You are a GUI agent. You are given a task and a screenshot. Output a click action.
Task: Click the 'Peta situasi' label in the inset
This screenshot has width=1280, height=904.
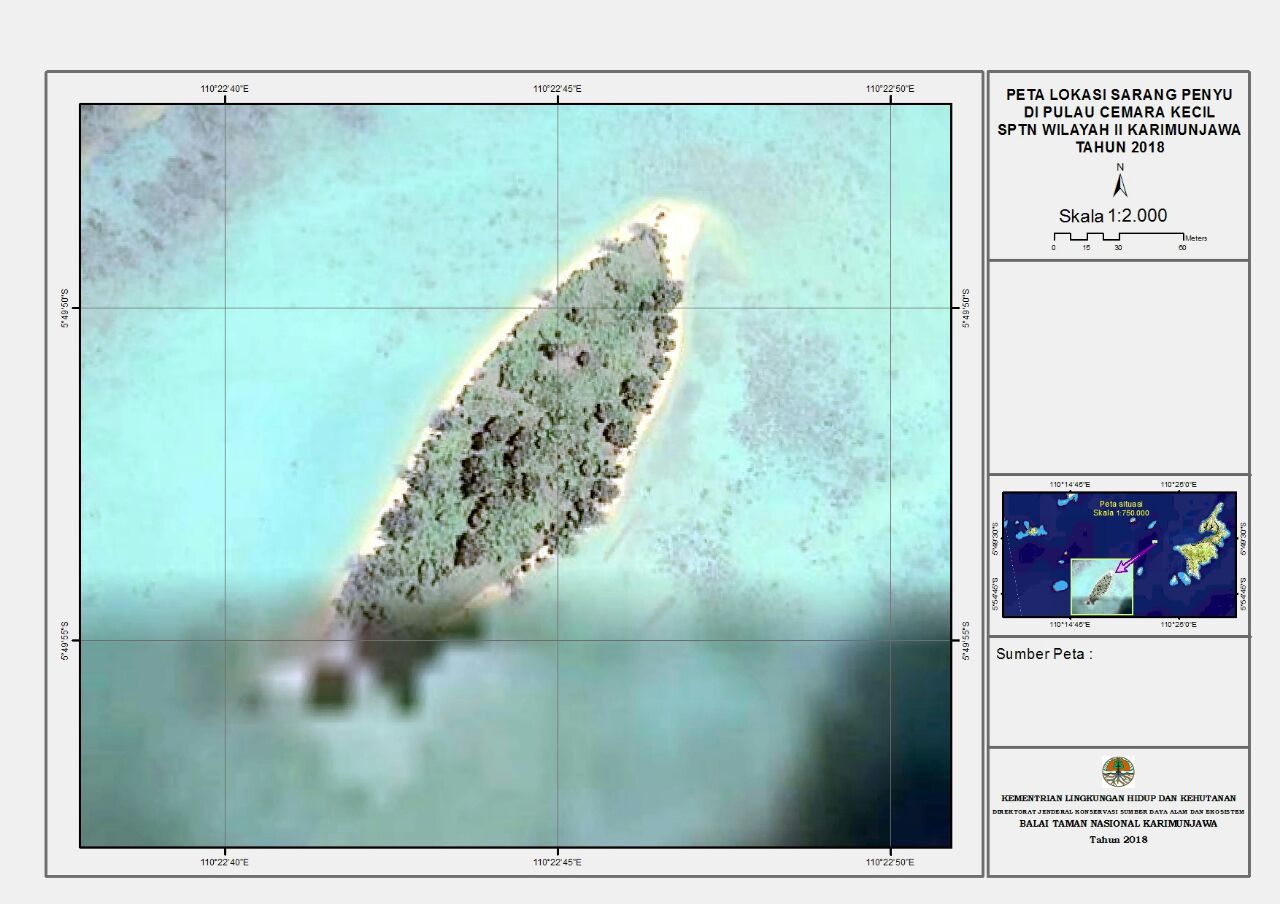(x=1120, y=504)
